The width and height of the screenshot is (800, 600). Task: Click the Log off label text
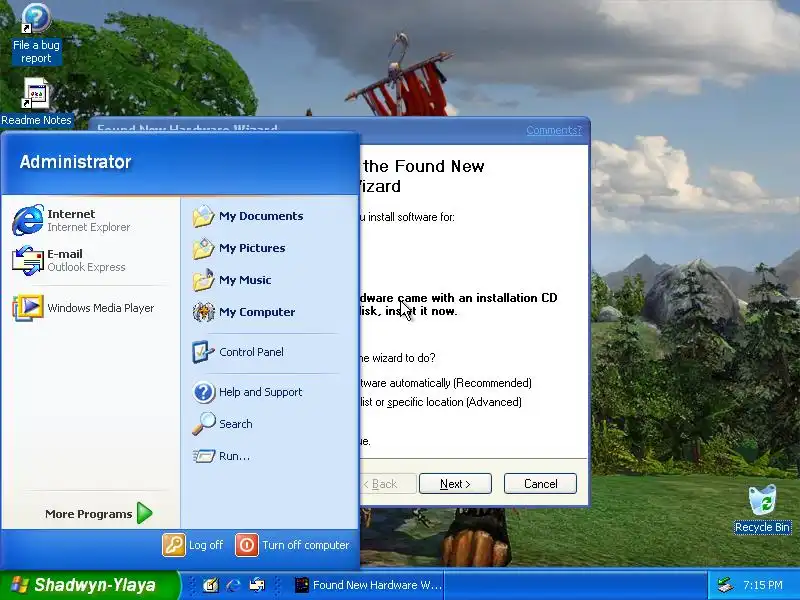click(x=206, y=545)
